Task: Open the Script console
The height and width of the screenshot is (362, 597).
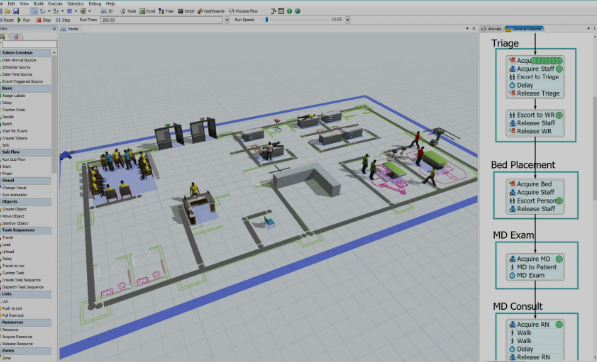Action: [186, 11]
